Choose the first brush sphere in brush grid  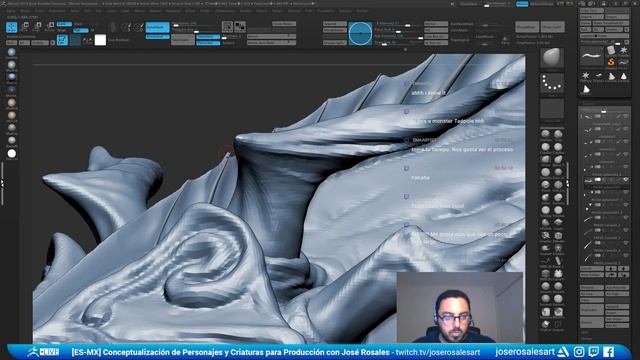(545, 134)
